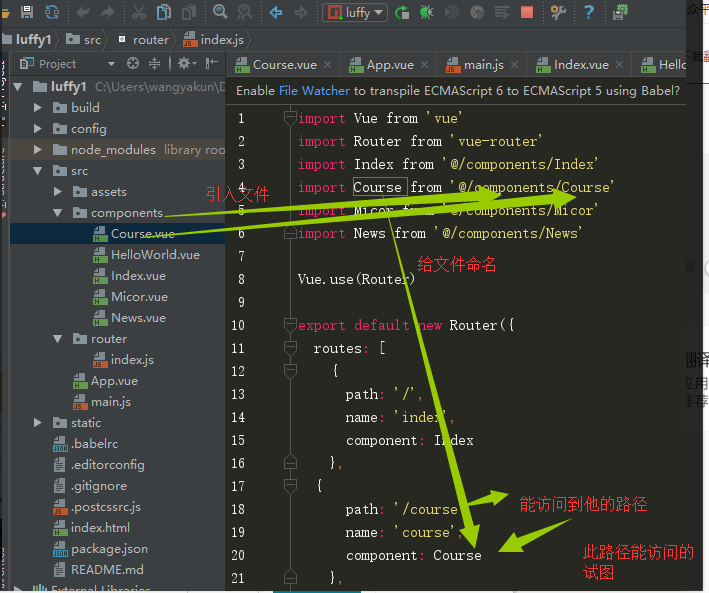Image resolution: width=709 pixels, height=593 pixels.
Task: Open package.json from the project tree
Action: click(x=109, y=549)
